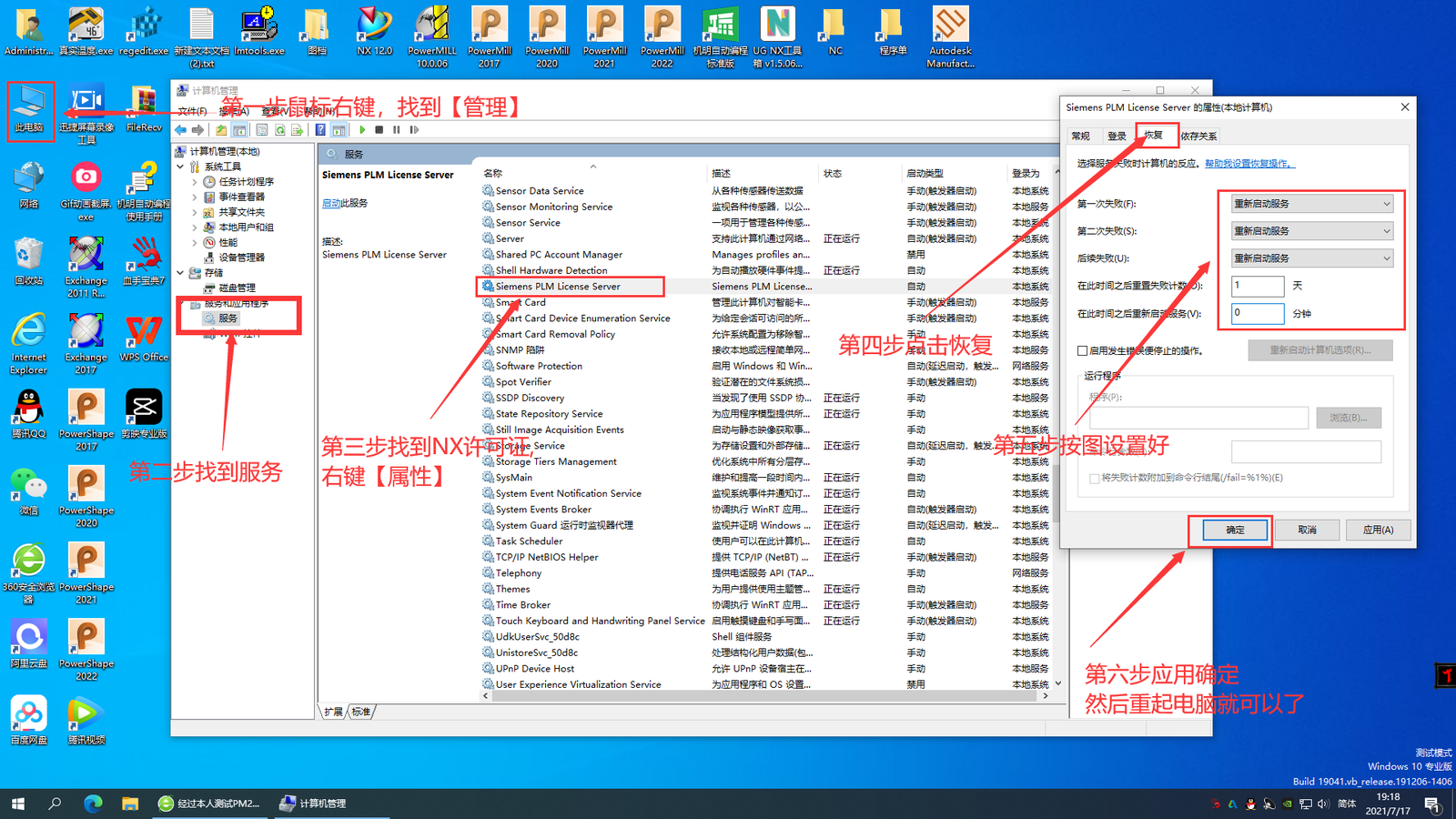Image resolution: width=1456 pixels, height=819 pixels.
Task: Open the NX 12.0 desktop shortcut
Action: (375, 32)
